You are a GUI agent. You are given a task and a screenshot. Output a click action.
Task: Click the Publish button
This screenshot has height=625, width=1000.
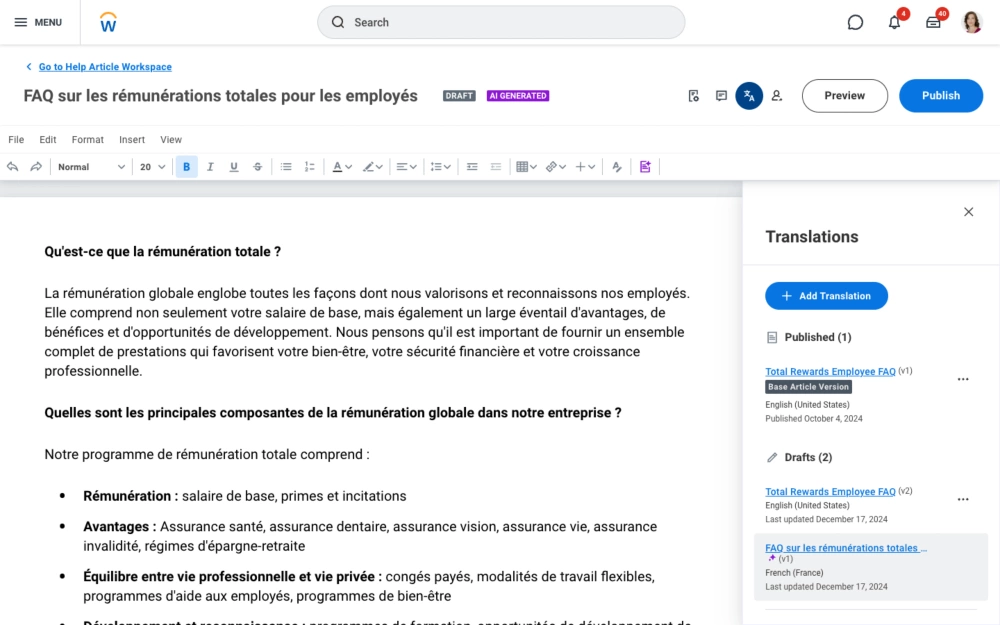(940, 96)
